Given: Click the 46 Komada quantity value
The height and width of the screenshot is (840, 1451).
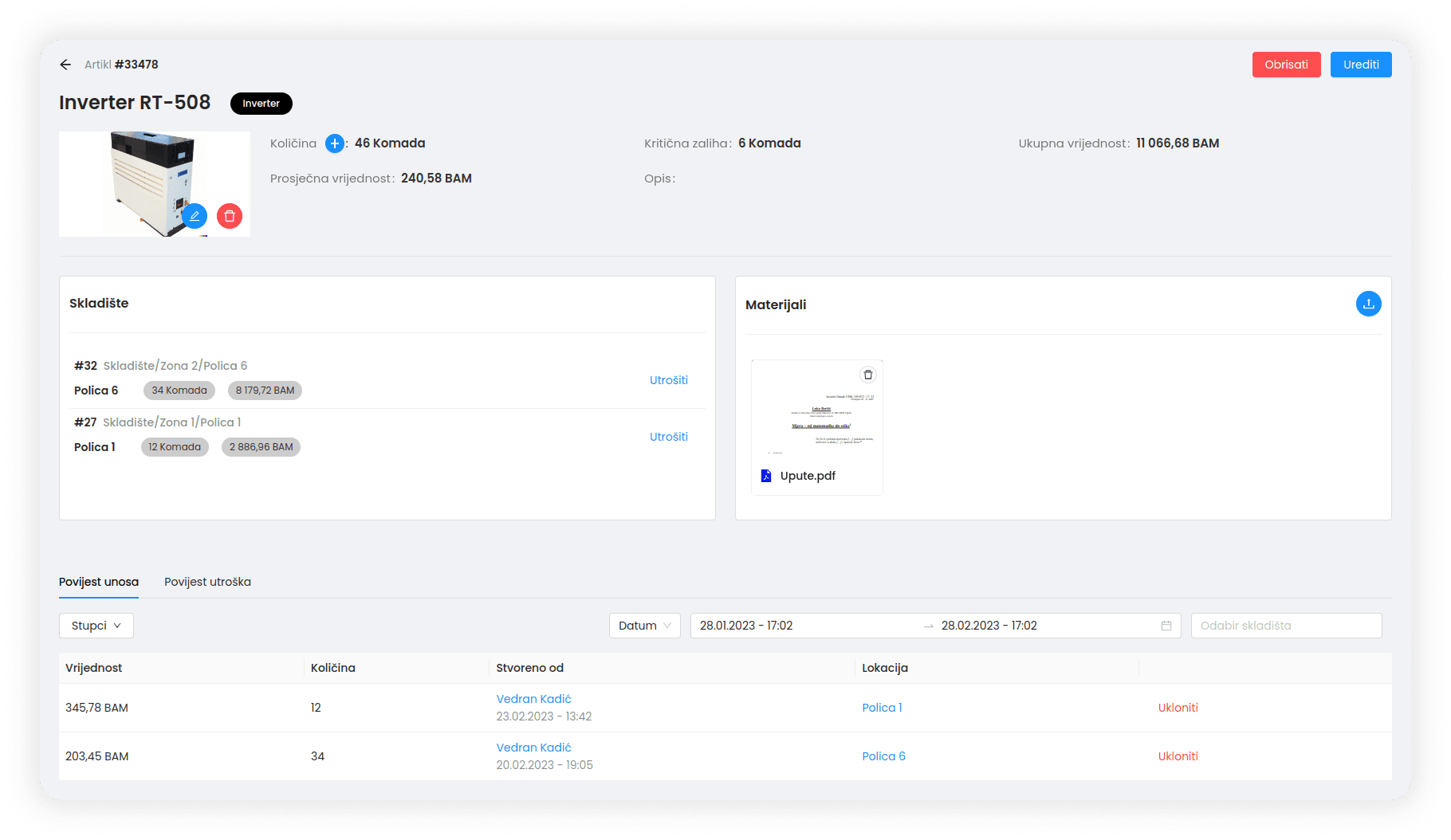Looking at the screenshot, I should tap(390, 143).
